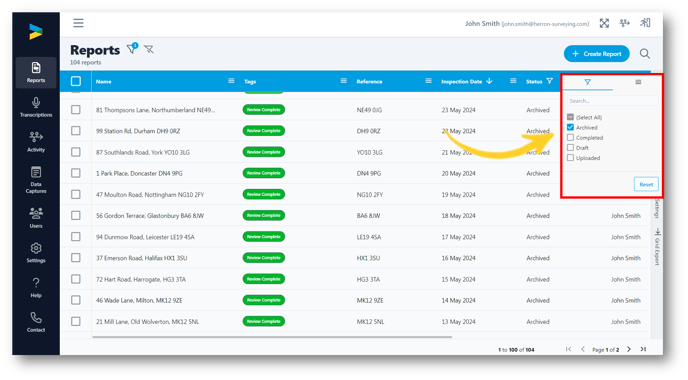Clear filters icon beside Reports title

coord(149,49)
